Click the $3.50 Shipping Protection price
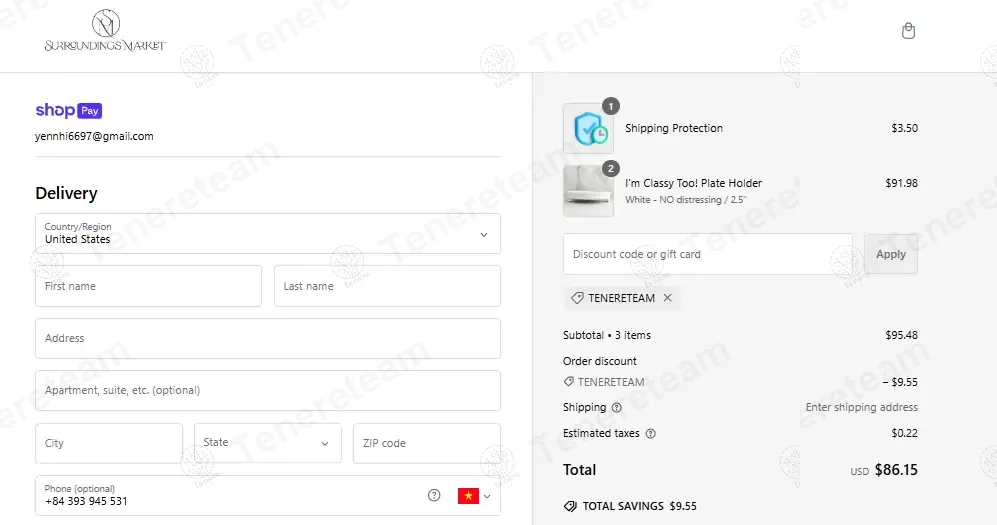997x525 pixels. tap(904, 128)
